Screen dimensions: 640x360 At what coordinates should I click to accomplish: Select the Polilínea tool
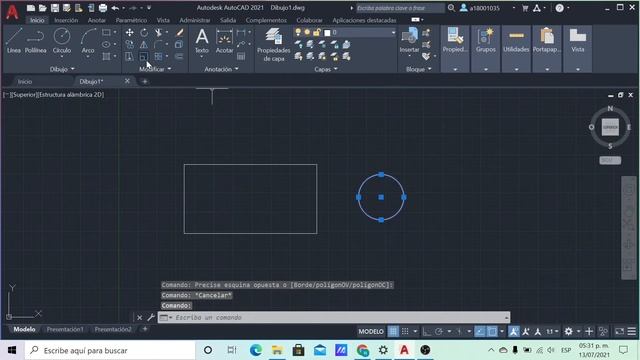(36, 41)
